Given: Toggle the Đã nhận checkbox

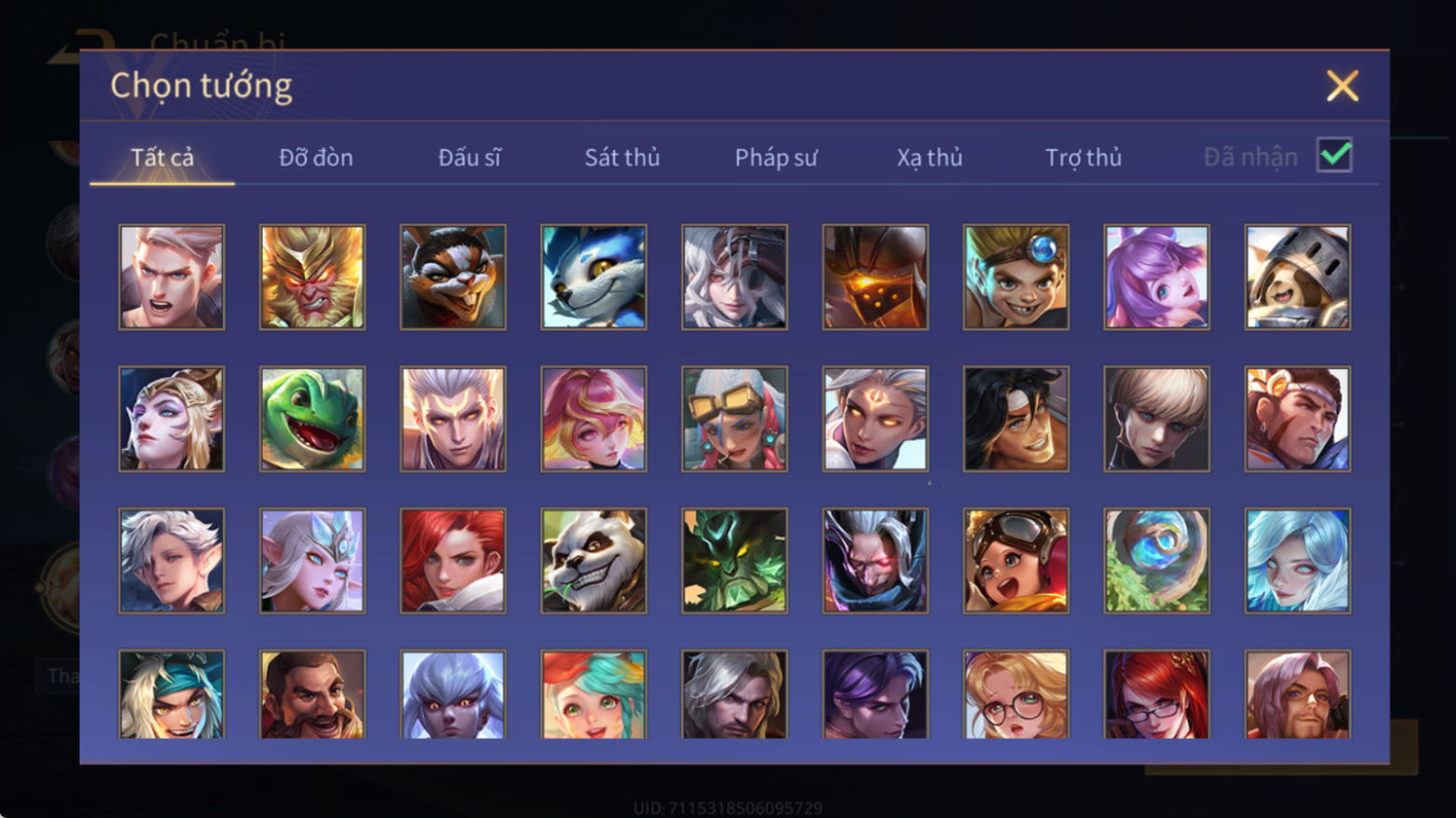Looking at the screenshot, I should pos(1335,155).
